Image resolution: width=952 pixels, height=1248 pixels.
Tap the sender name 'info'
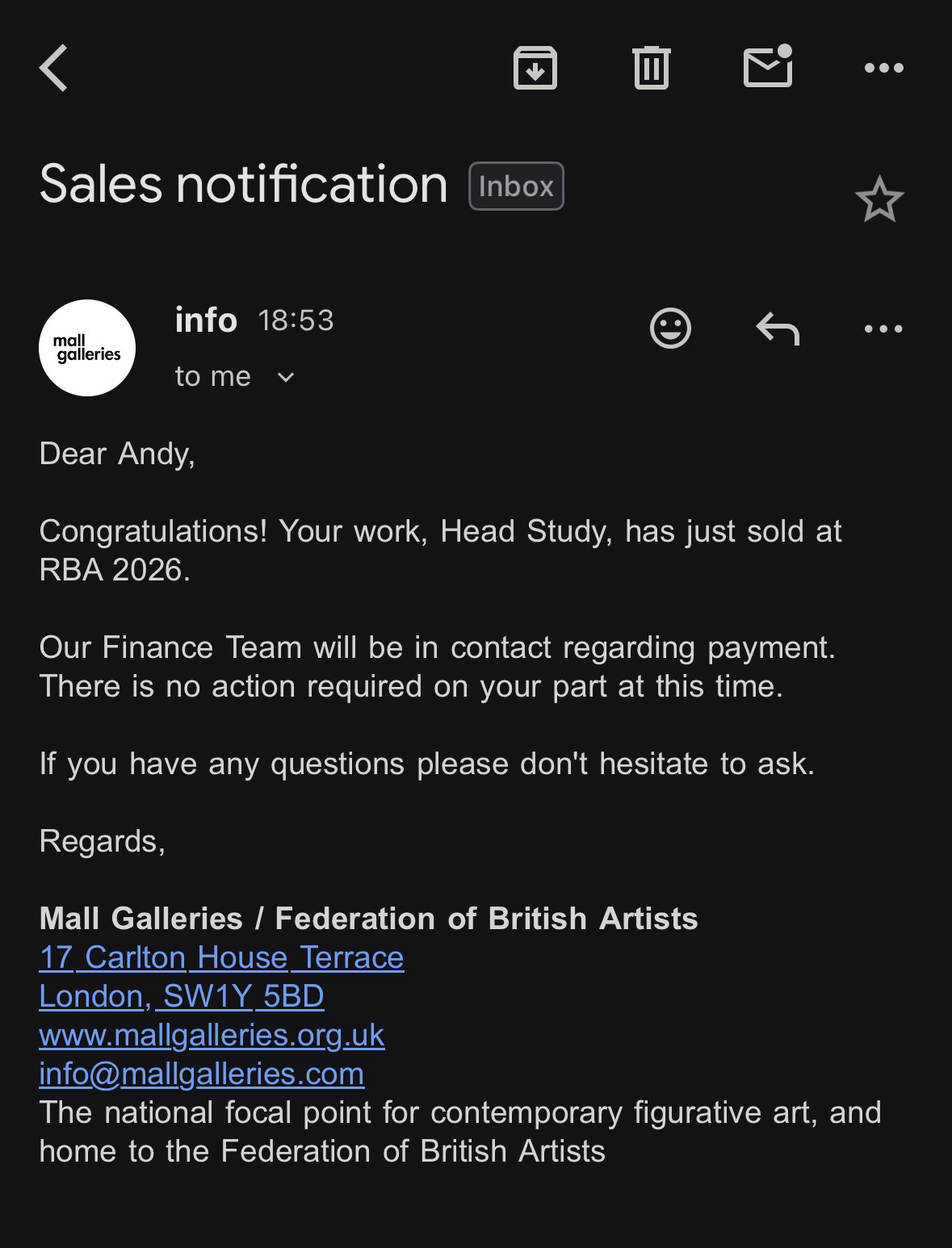tap(206, 320)
